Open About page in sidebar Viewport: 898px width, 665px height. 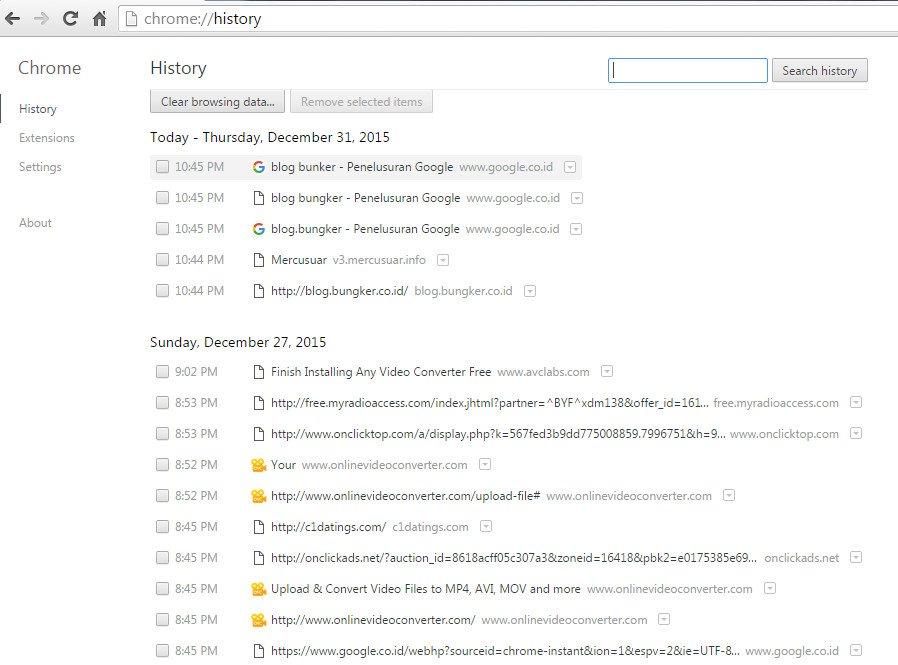36,223
